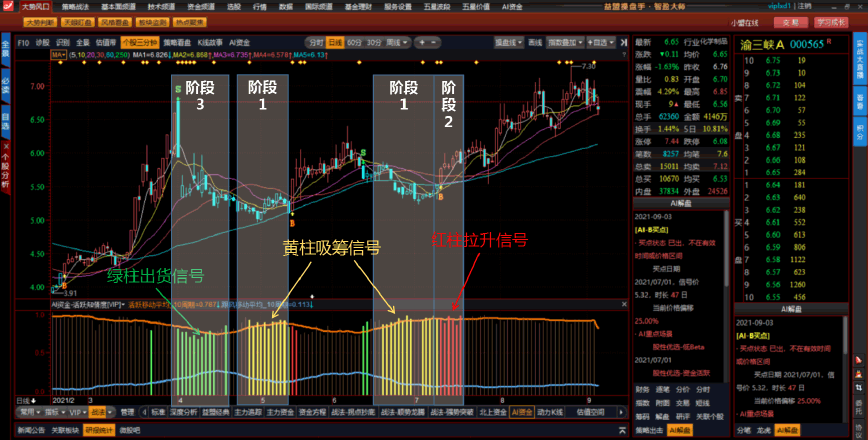Open the 周线 period dropdown
The width and height of the screenshot is (868, 440).
397,43
